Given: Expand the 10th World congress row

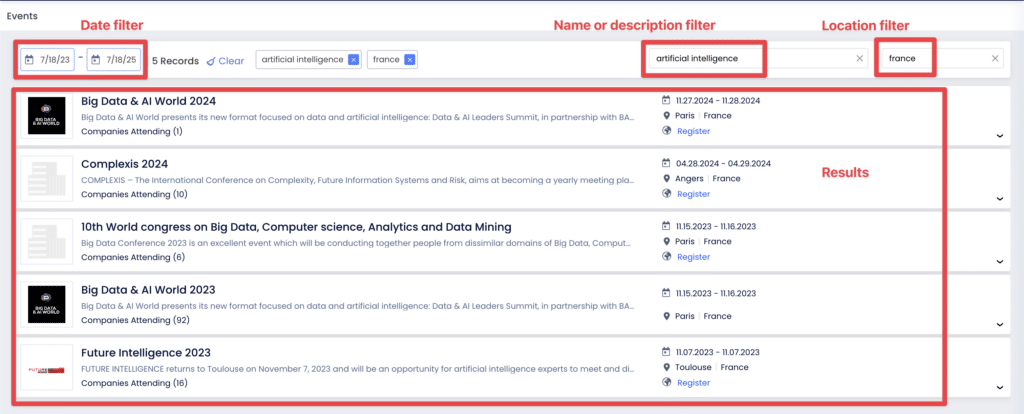Looking at the screenshot, I should coord(999,261).
